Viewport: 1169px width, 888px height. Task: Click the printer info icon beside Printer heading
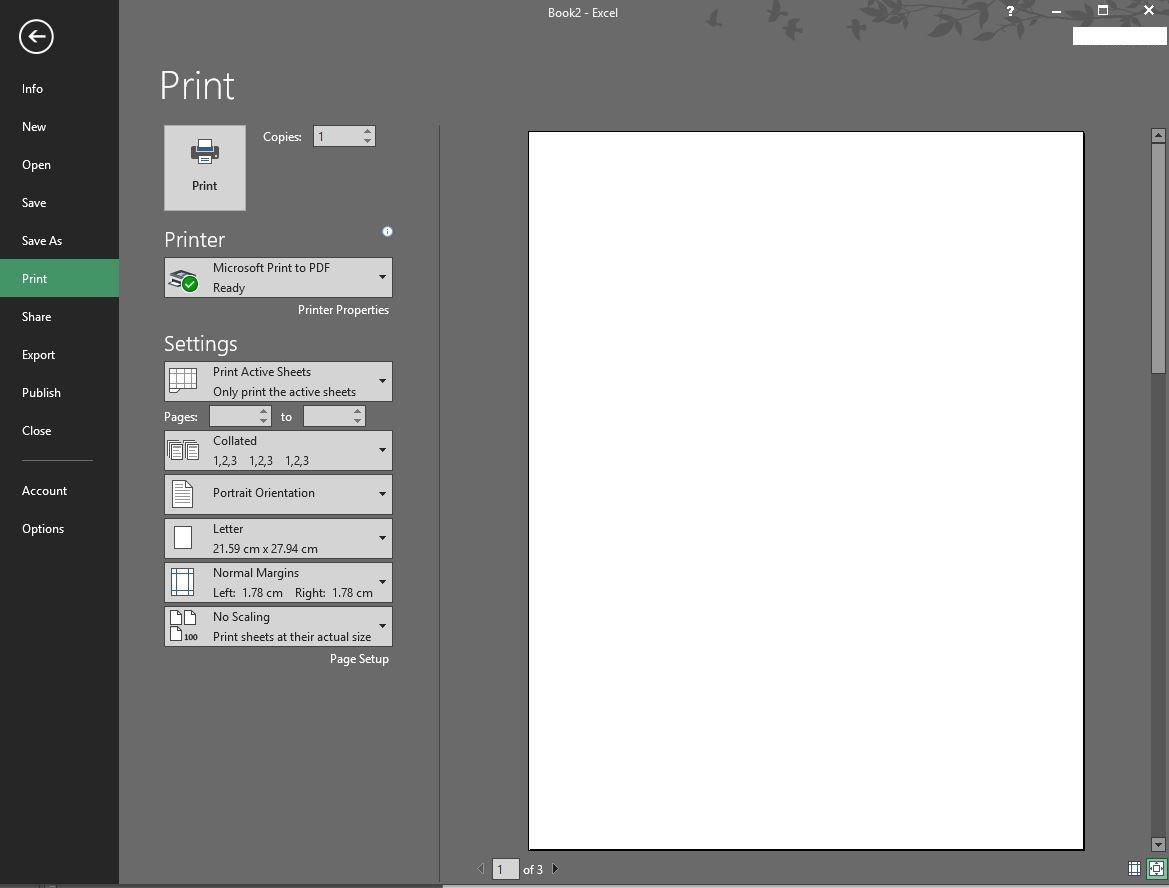387,231
